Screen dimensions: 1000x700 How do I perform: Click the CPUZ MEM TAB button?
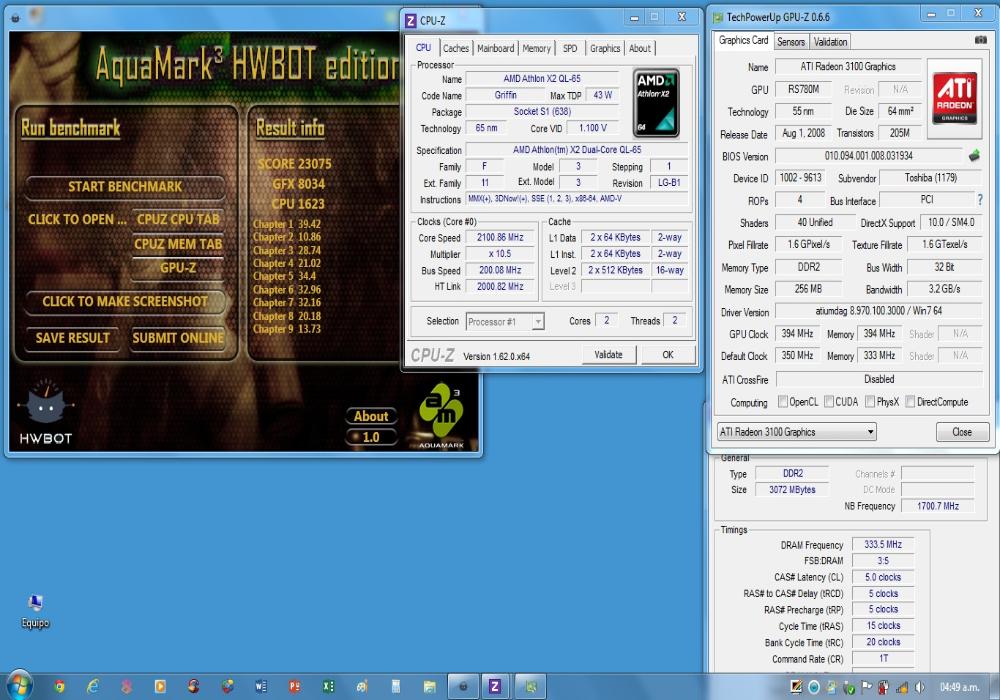178,244
